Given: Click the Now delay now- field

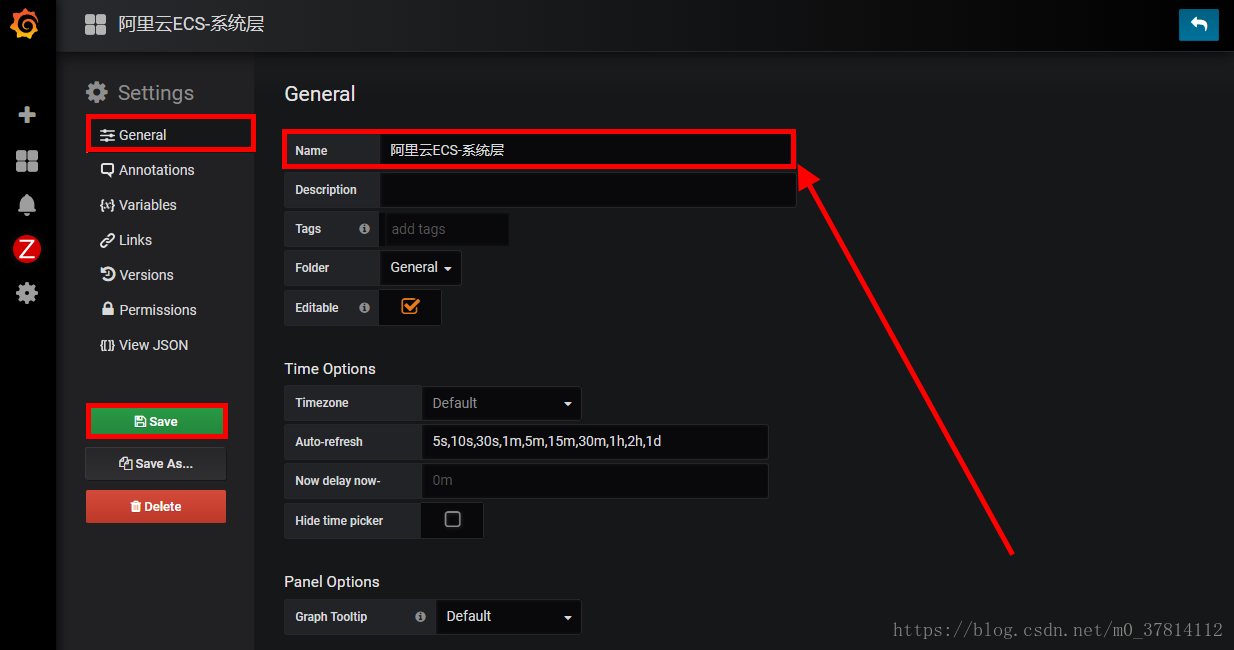Looking at the screenshot, I should pos(595,481).
